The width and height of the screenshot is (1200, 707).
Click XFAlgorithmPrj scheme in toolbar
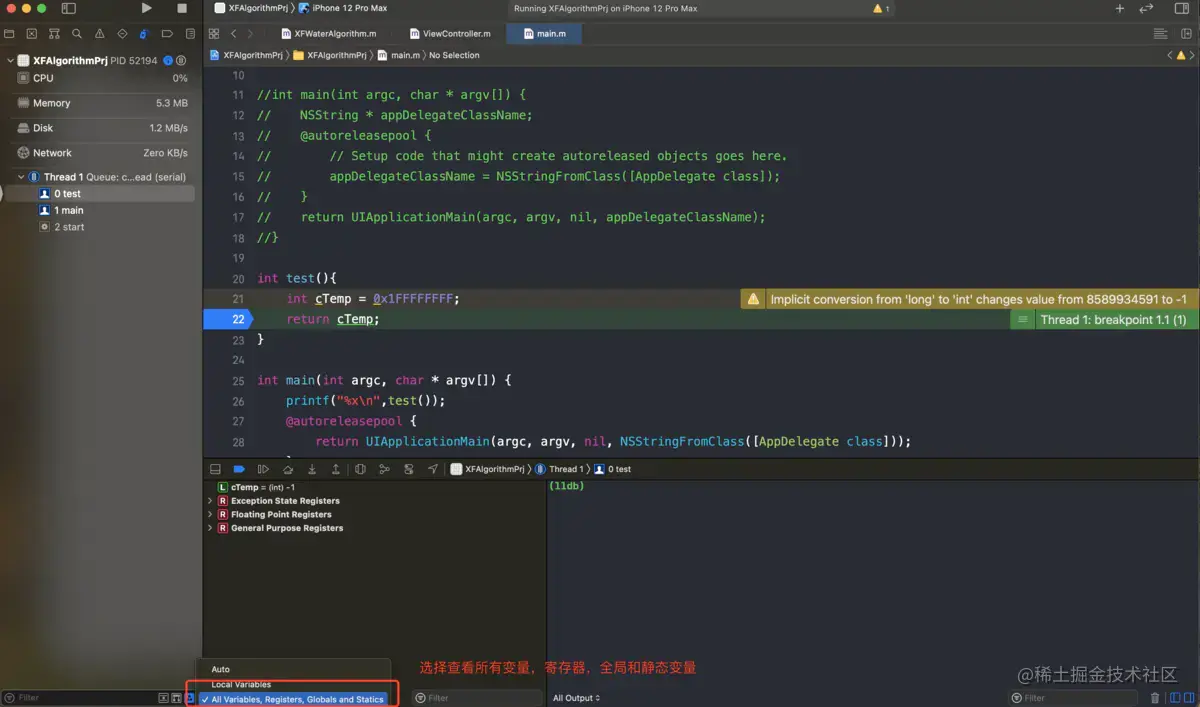[249, 8]
